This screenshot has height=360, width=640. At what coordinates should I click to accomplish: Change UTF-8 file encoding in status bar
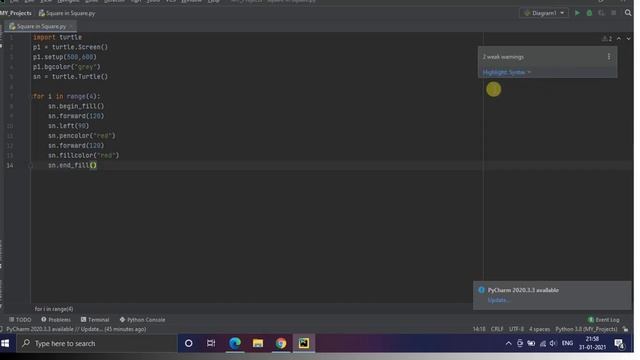pos(516,329)
